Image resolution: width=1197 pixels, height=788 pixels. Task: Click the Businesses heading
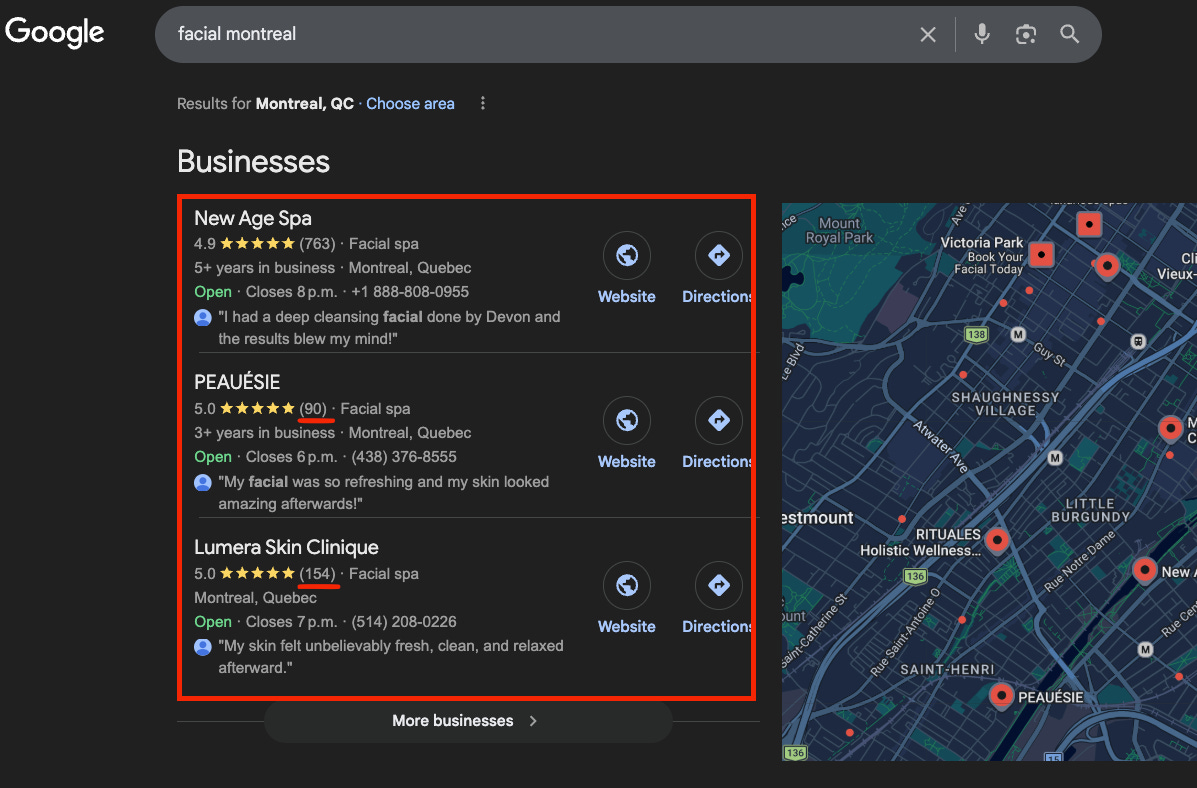[253, 162]
